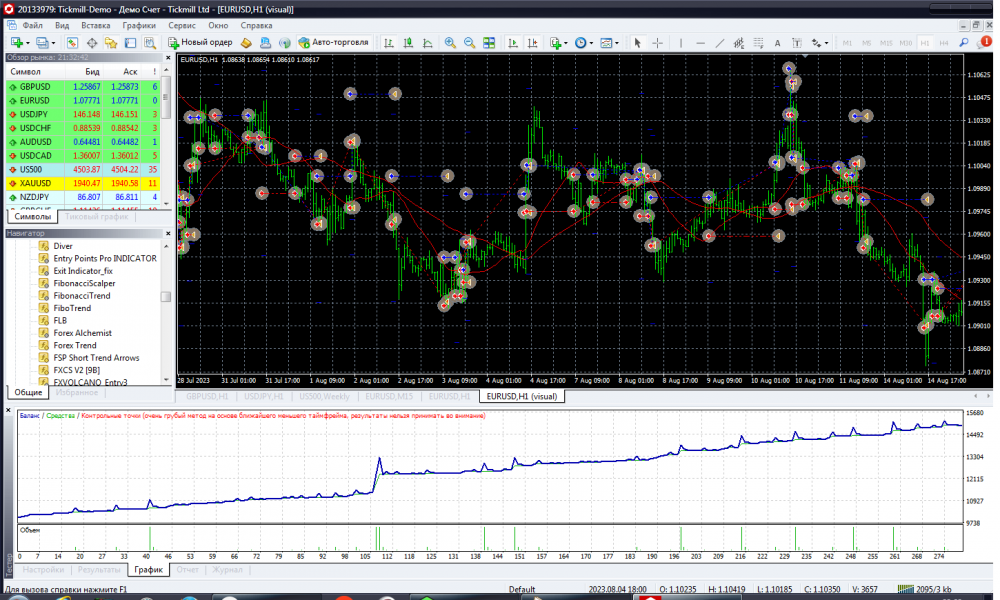Open the Файл menu

pos(33,26)
